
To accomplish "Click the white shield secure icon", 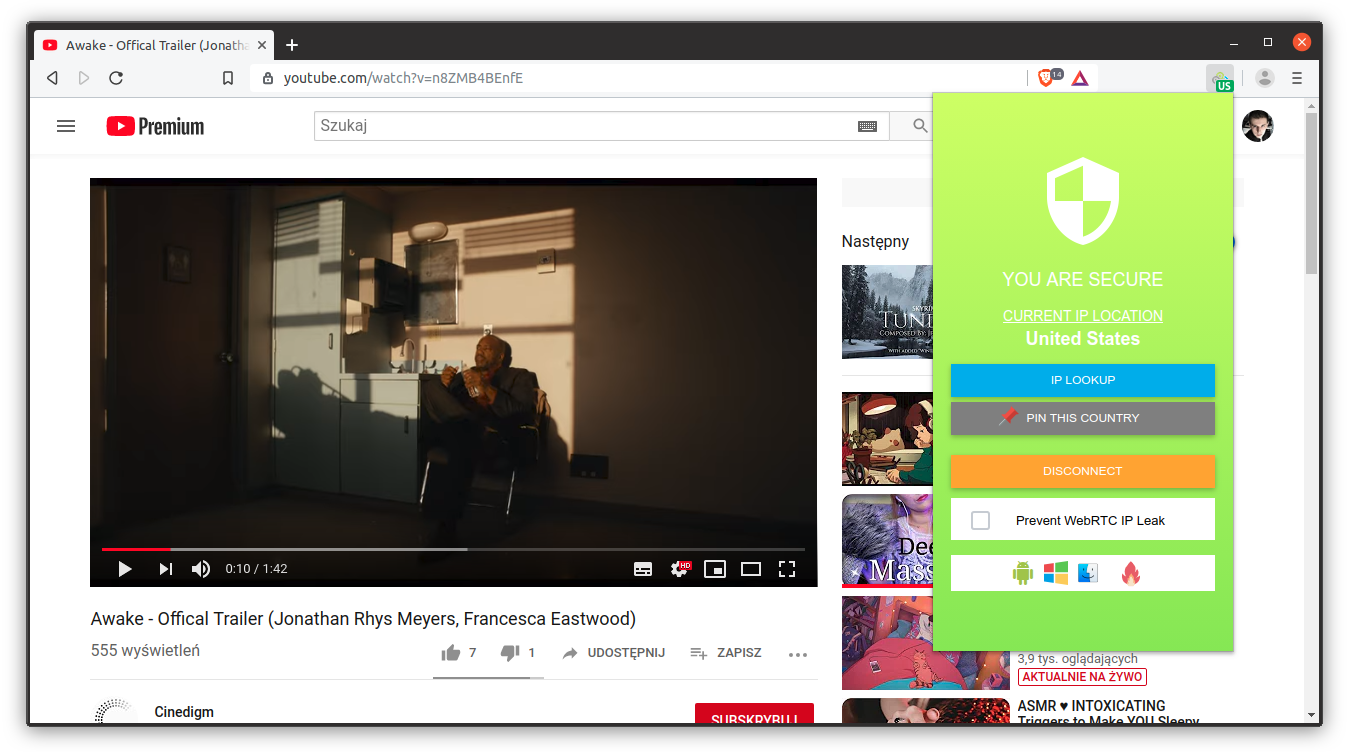I will click(x=1083, y=201).
